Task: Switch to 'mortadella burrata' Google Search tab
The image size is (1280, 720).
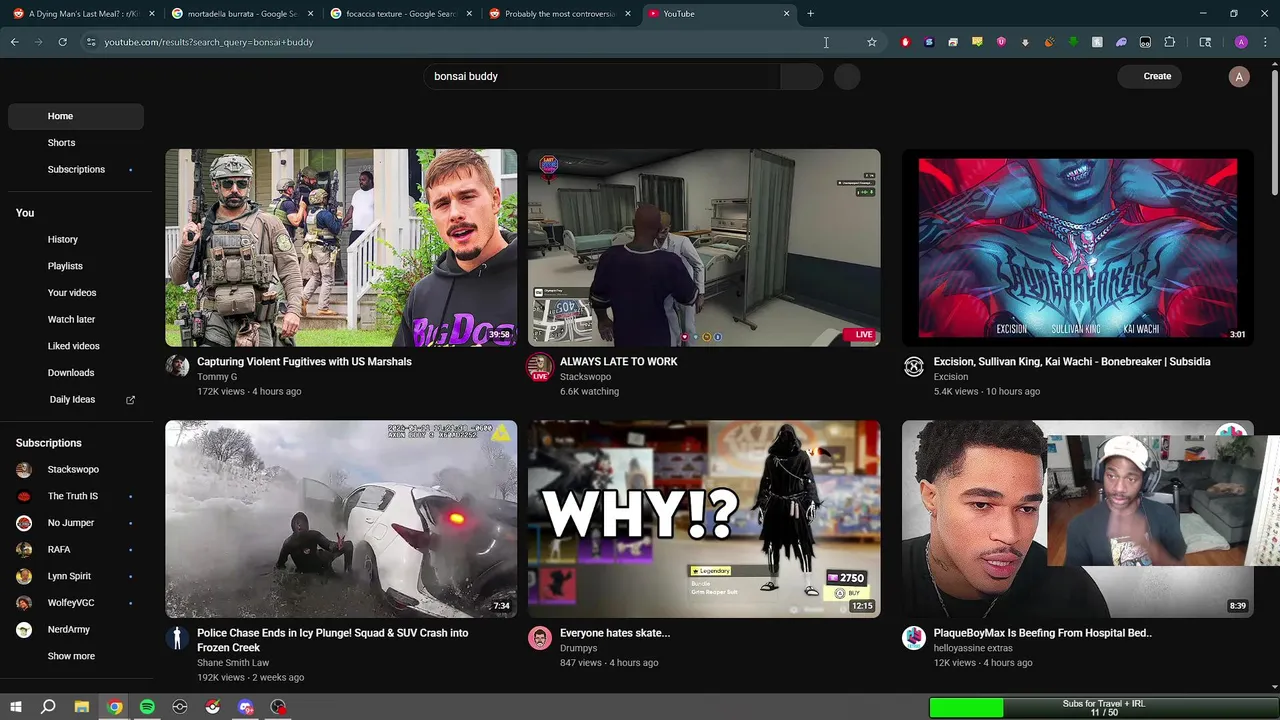Action: [243, 14]
